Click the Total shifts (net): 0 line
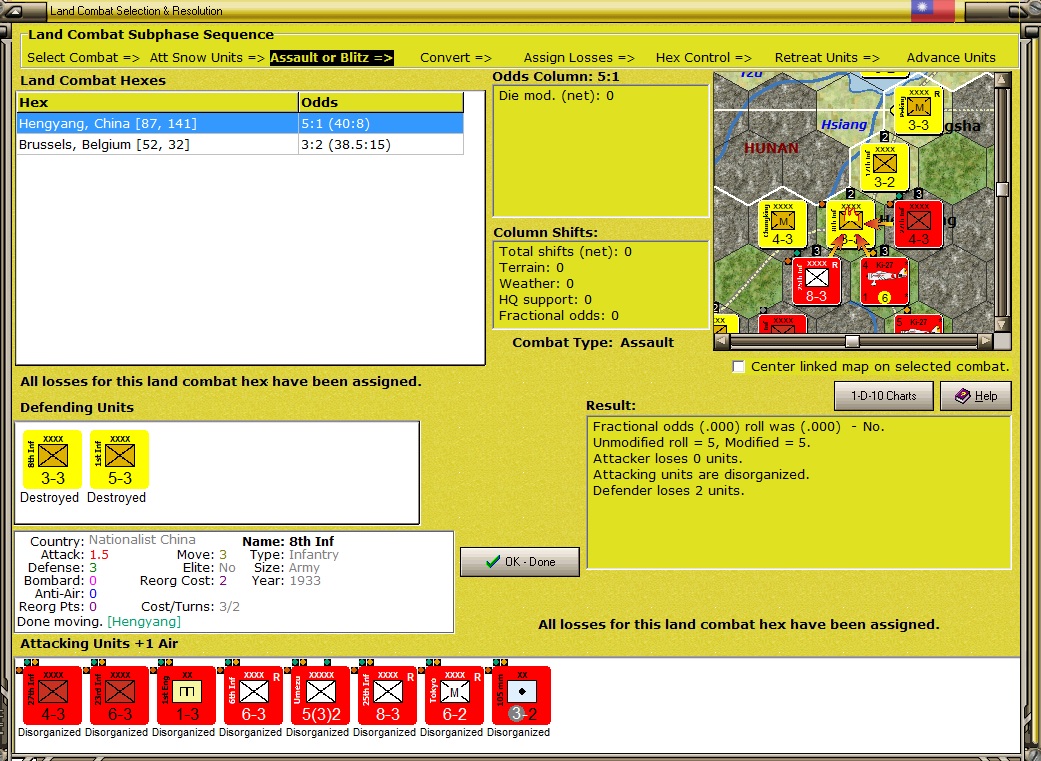This screenshot has width=1041, height=761. [x=566, y=252]
